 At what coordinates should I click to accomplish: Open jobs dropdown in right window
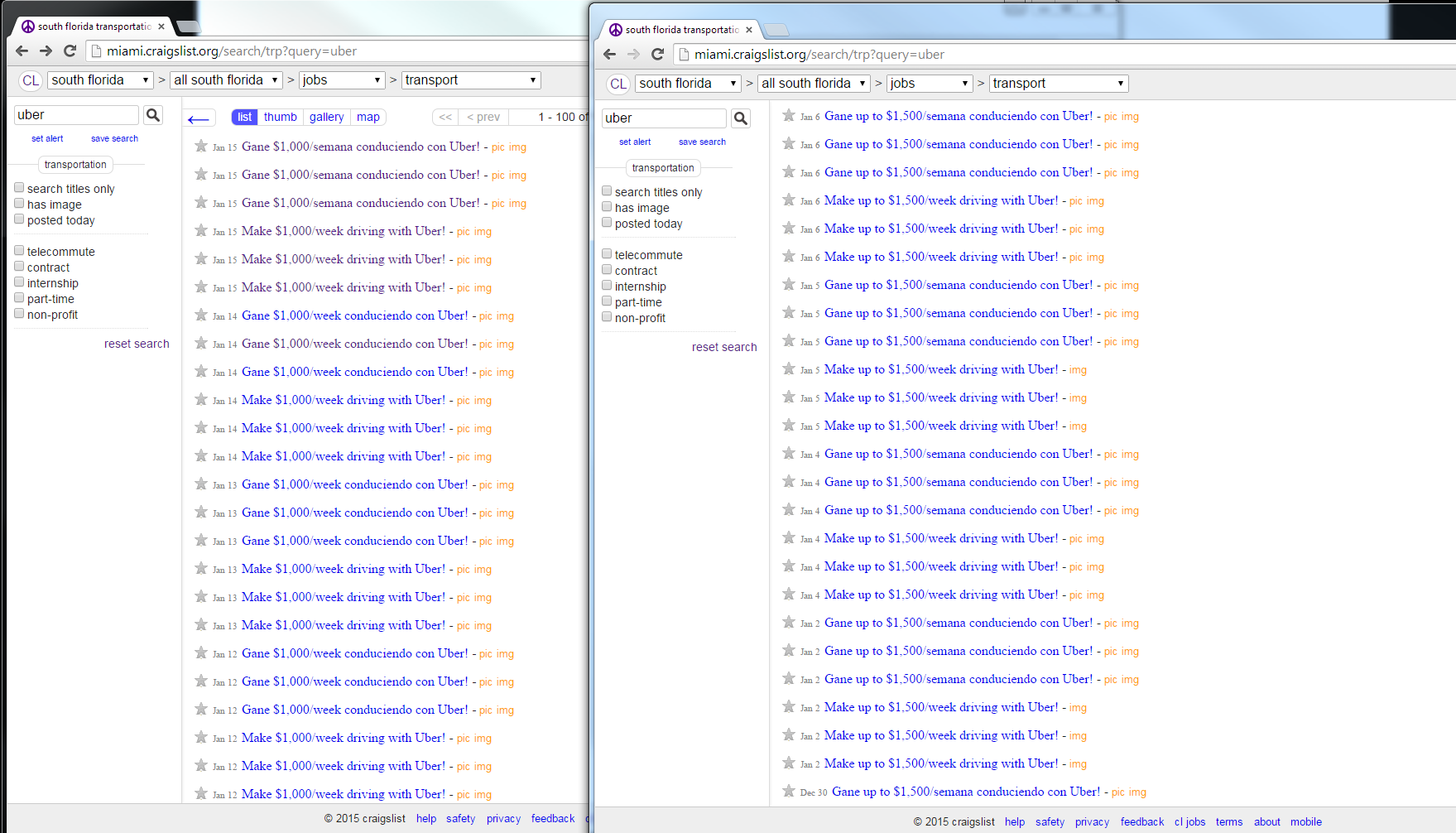(930, 84)
